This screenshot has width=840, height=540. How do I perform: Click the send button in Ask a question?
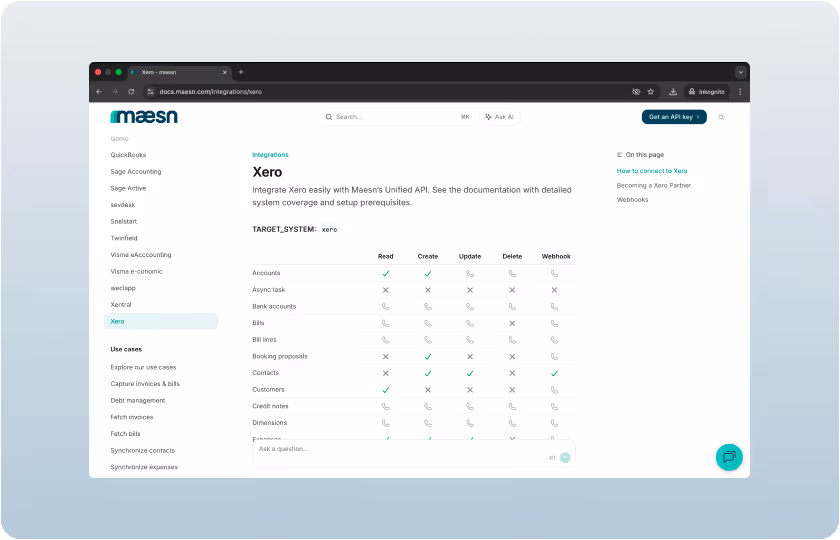[x=565, y=457]
